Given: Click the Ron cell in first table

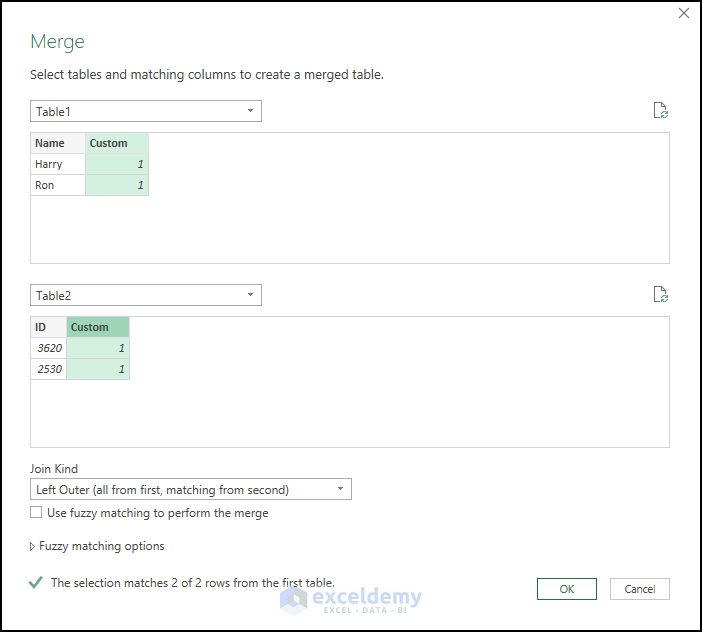Looking at the screenshot, I should (57, 185).
